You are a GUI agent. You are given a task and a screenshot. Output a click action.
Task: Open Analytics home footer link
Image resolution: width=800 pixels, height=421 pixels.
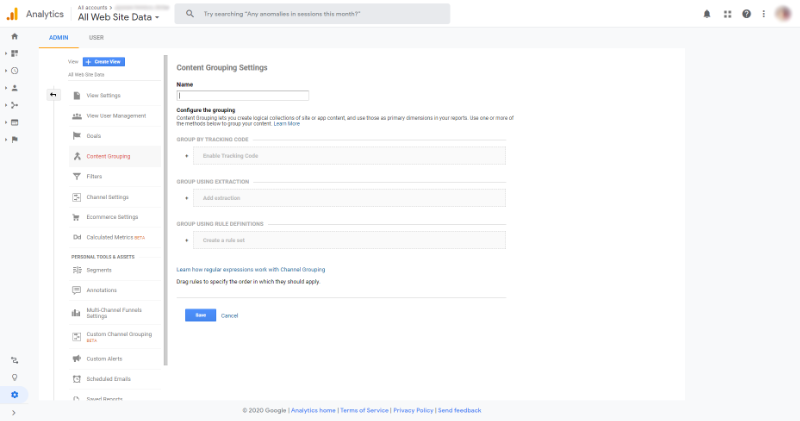[313, 410]
